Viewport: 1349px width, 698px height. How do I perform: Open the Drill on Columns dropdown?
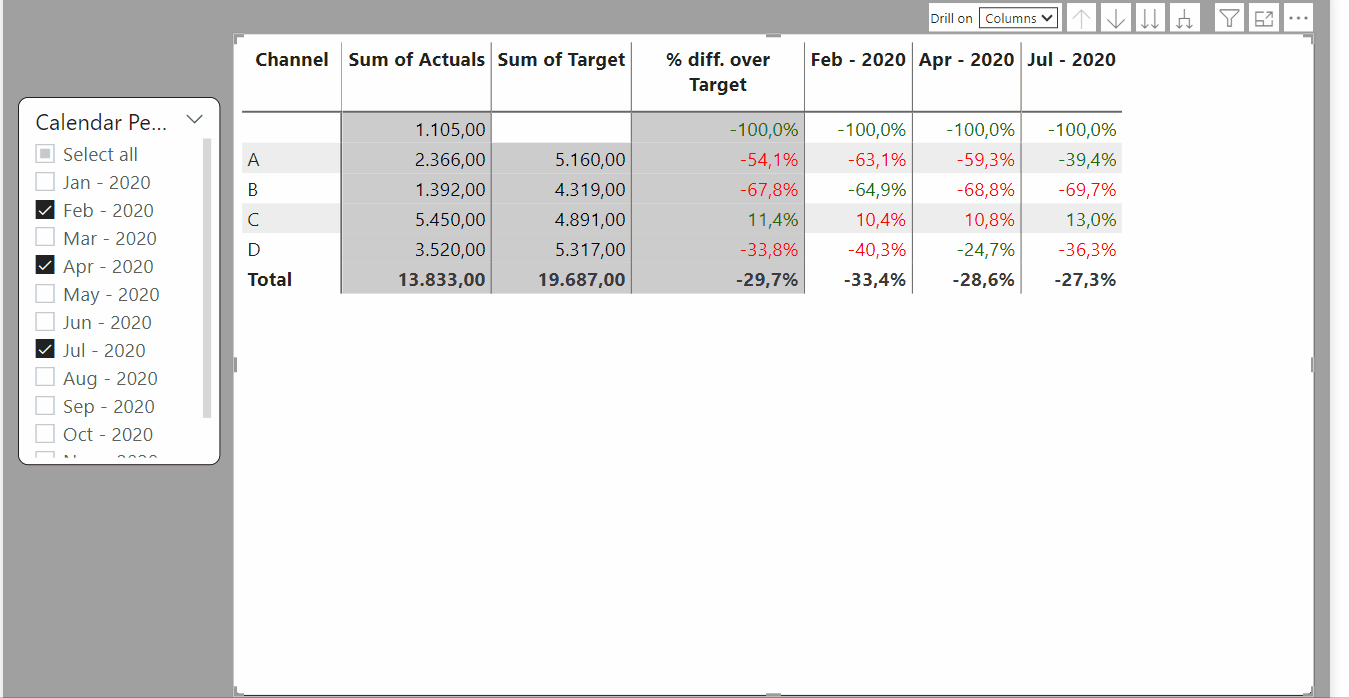(x=1018, y=18)
